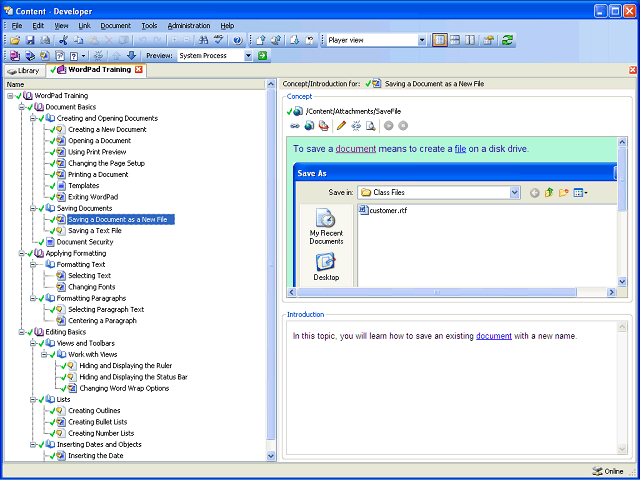Open Find with the binoculars icon
Image resolution: width=640 pixels, height=480 pixels.
point(203,40)
